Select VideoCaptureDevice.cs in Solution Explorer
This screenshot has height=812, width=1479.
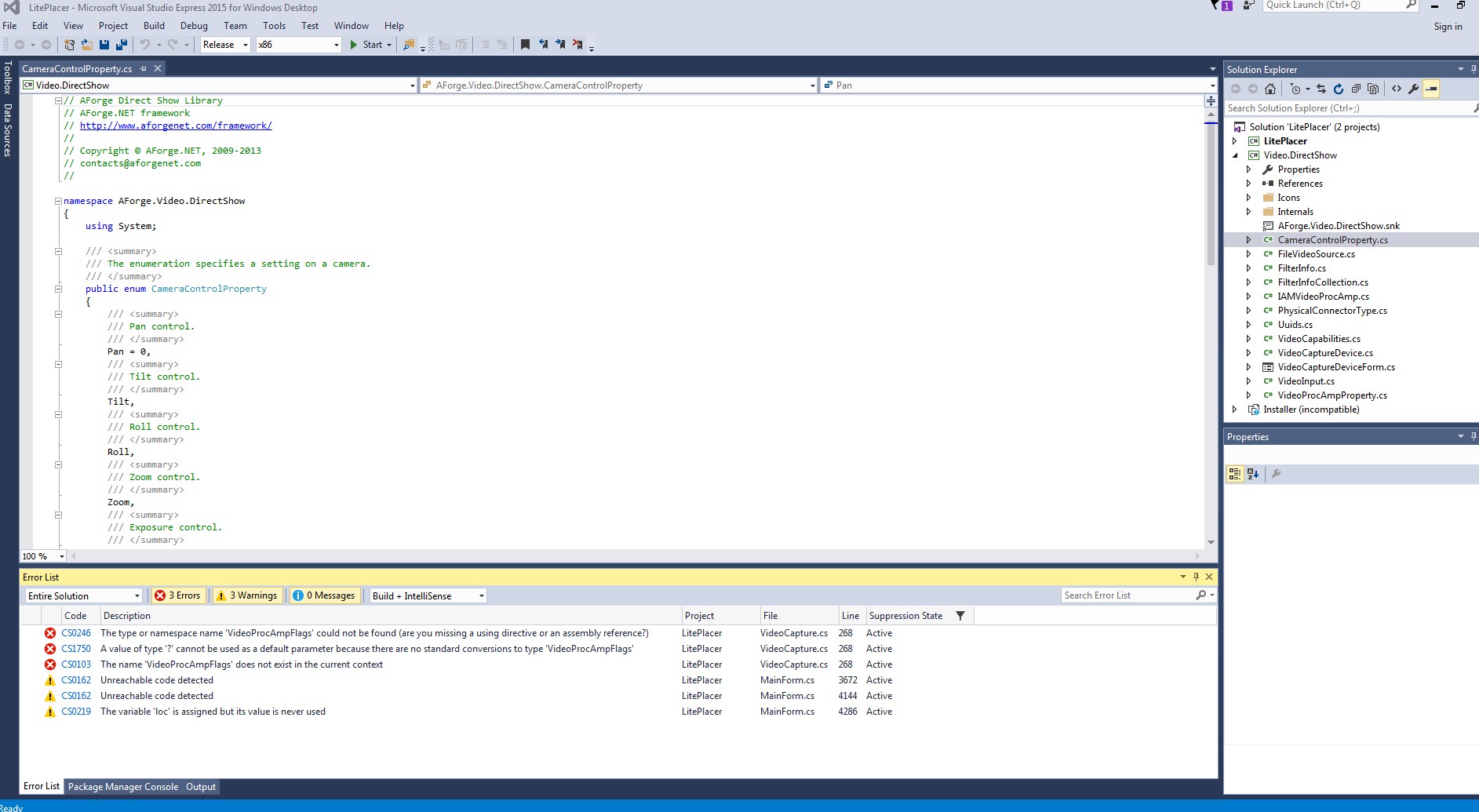[1325, 353]
